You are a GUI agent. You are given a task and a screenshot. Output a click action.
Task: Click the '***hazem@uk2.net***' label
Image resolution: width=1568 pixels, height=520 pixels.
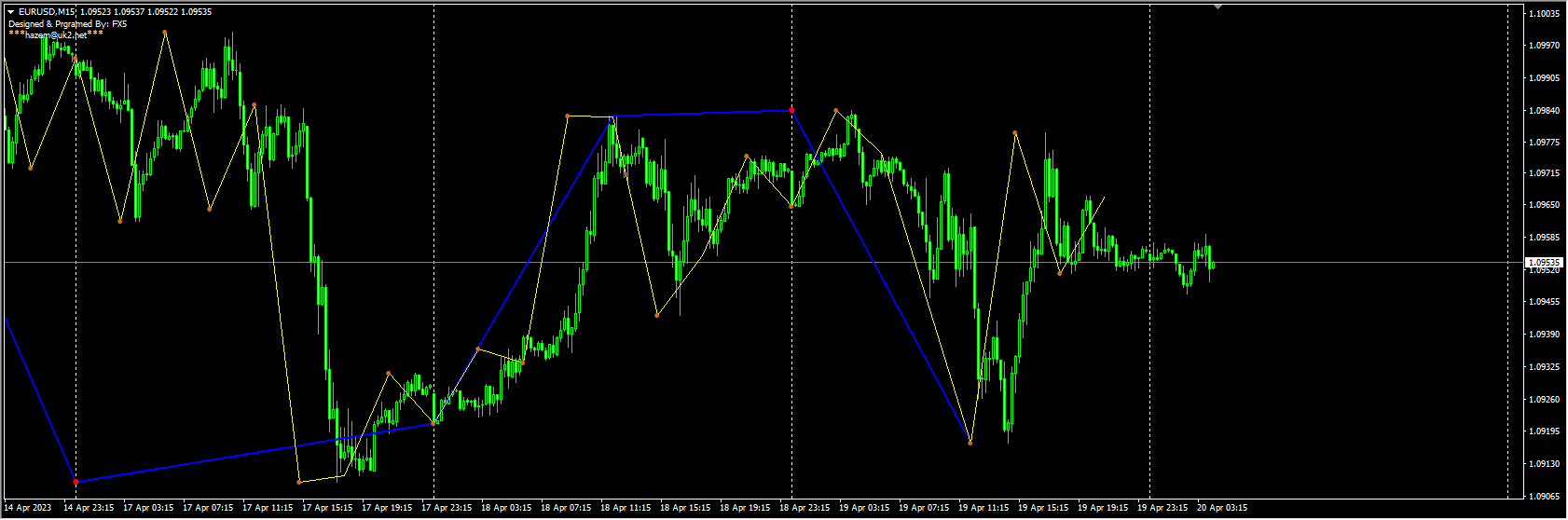point(56,34)
